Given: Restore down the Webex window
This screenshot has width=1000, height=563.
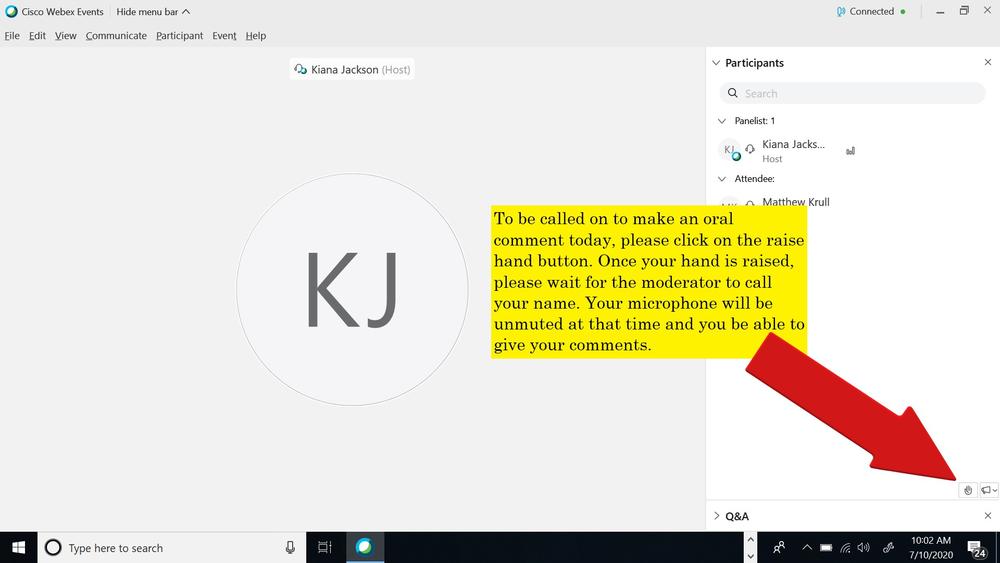Looking at the screenshot, I should tap(964, 10).
